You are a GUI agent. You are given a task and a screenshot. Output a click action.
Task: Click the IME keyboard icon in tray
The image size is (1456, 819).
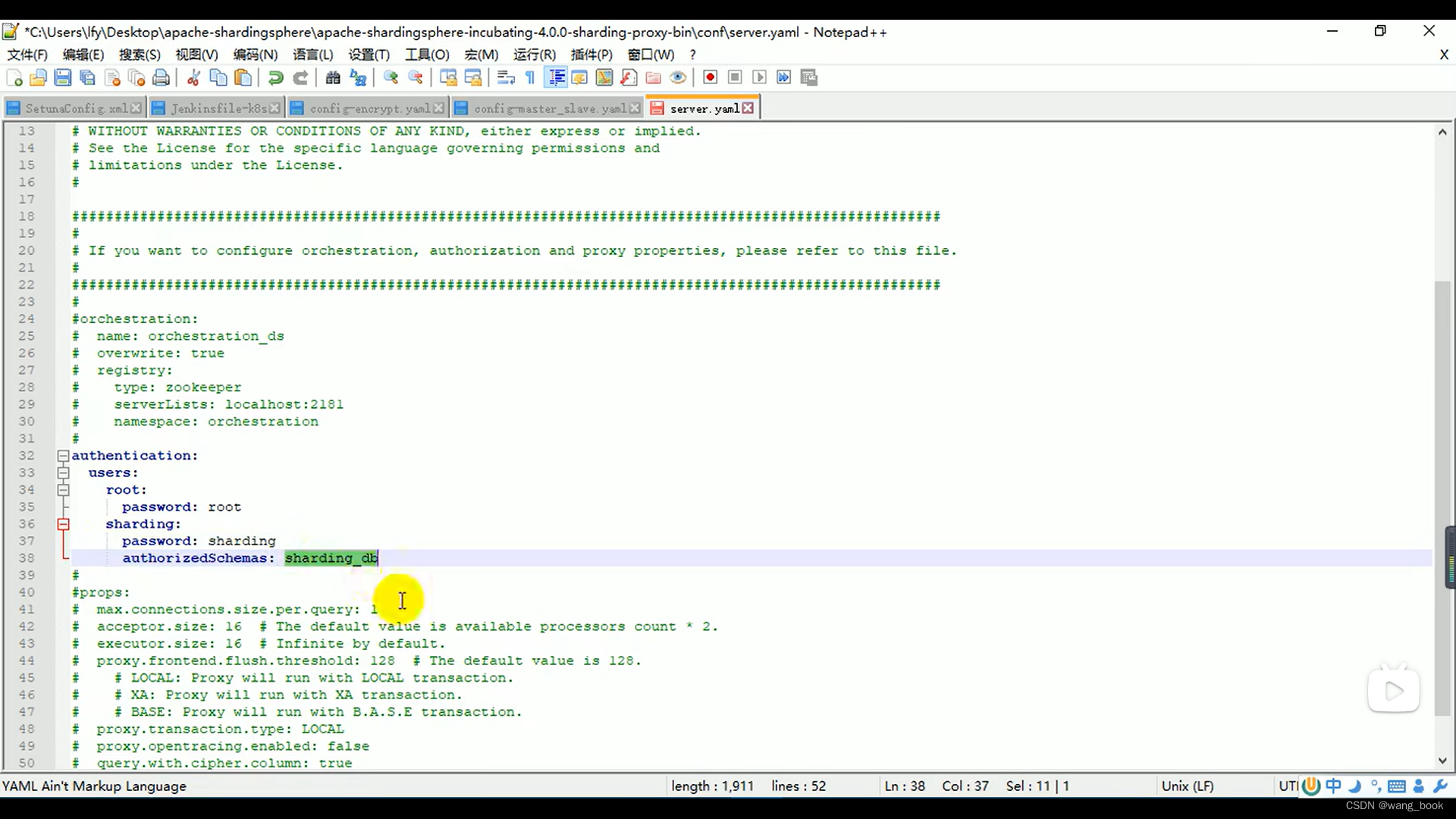pos(1397,786)
